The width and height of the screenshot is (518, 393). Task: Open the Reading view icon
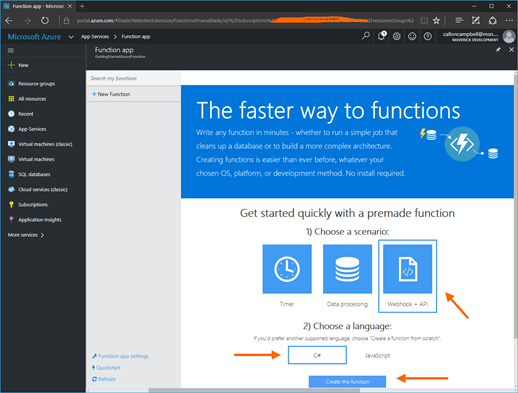424,21
